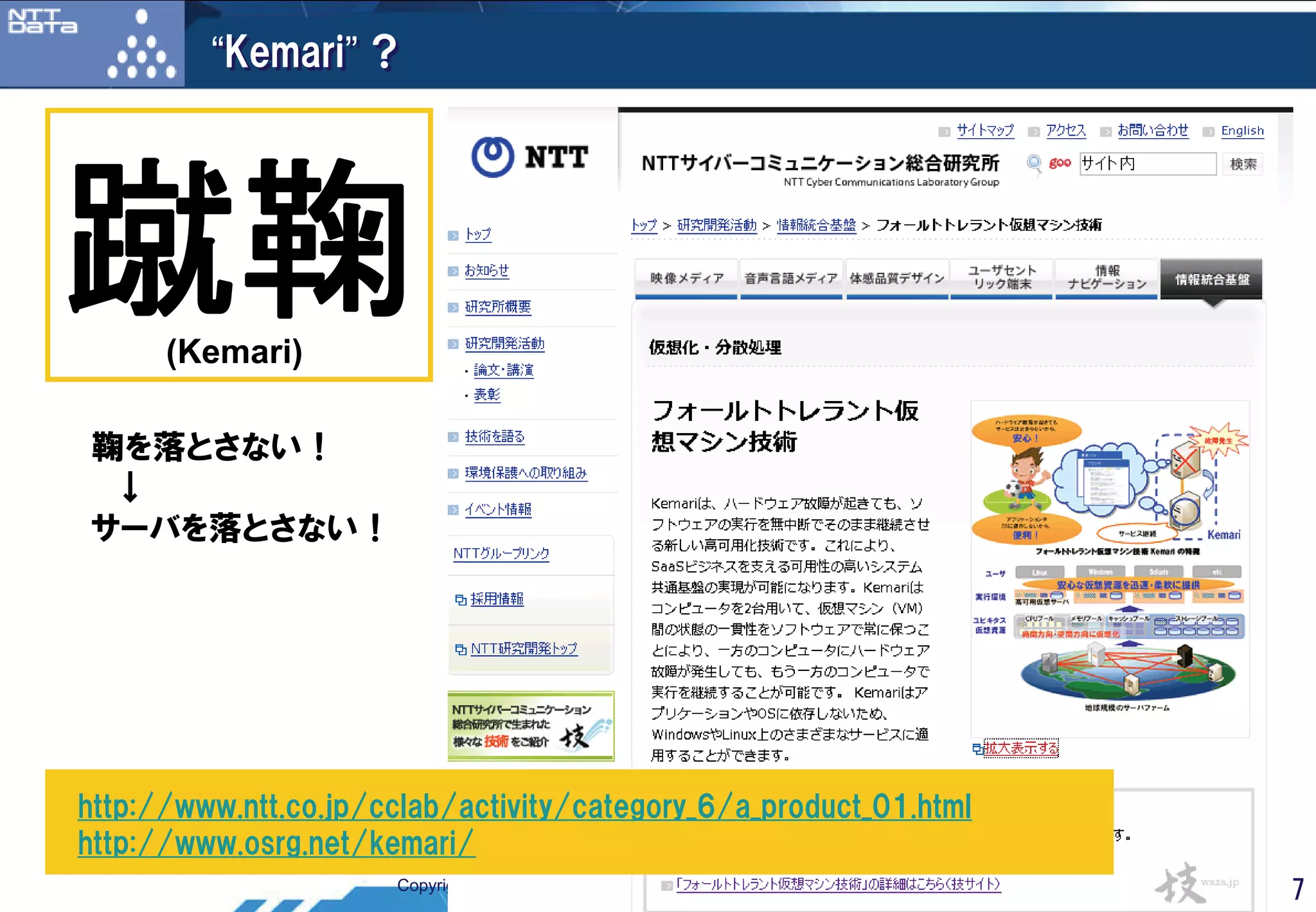Open the お問い合わせ link
Screen dimensions: 1316x912
(1153, 130)
